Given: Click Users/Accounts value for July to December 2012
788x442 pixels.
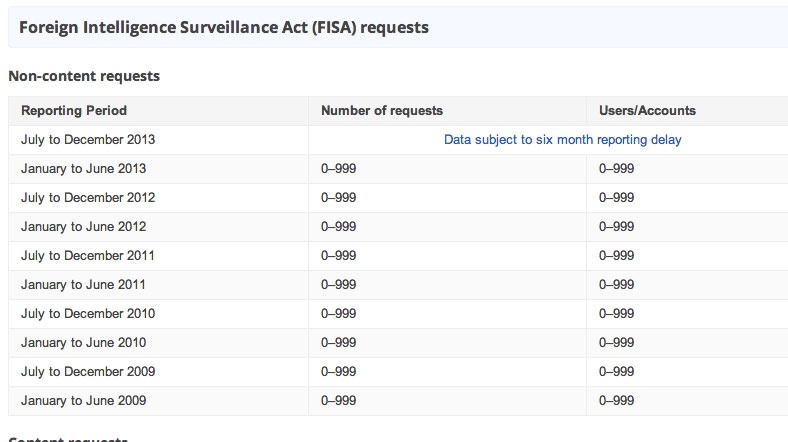Looking at the screenshot, I should click(617, 197).
